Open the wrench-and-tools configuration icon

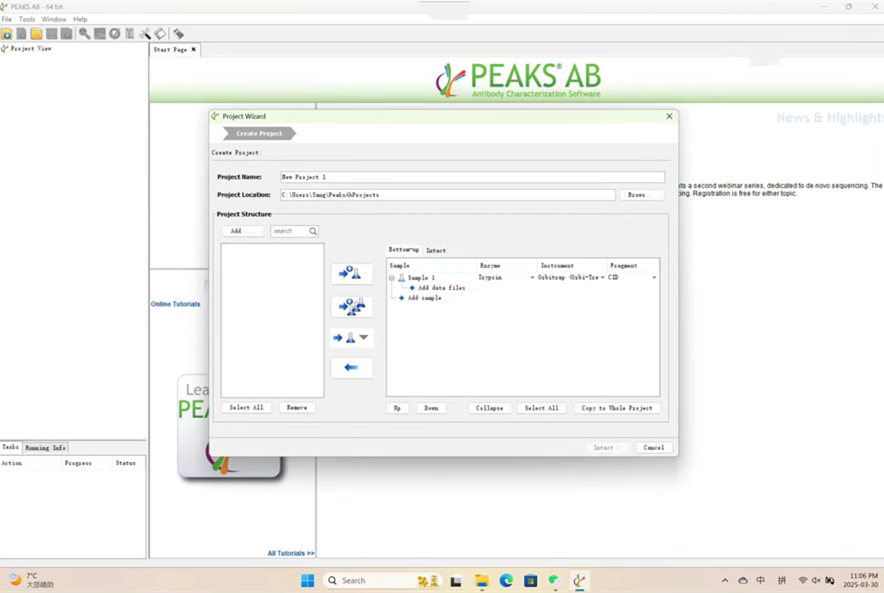[x=145, y=34]
